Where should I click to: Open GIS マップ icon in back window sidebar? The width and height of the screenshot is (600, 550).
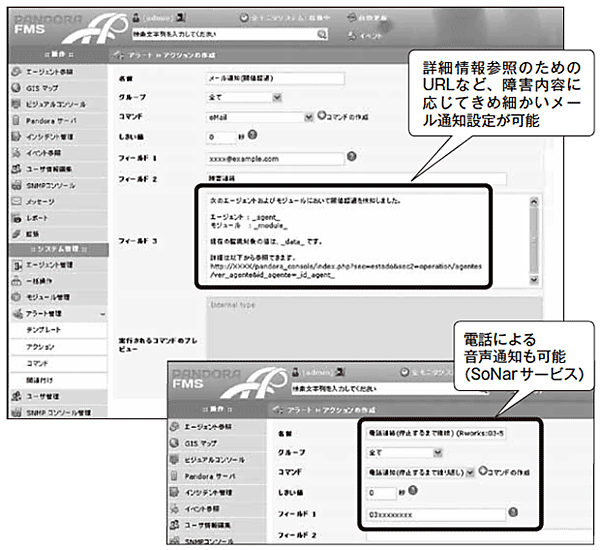[16, 88]
